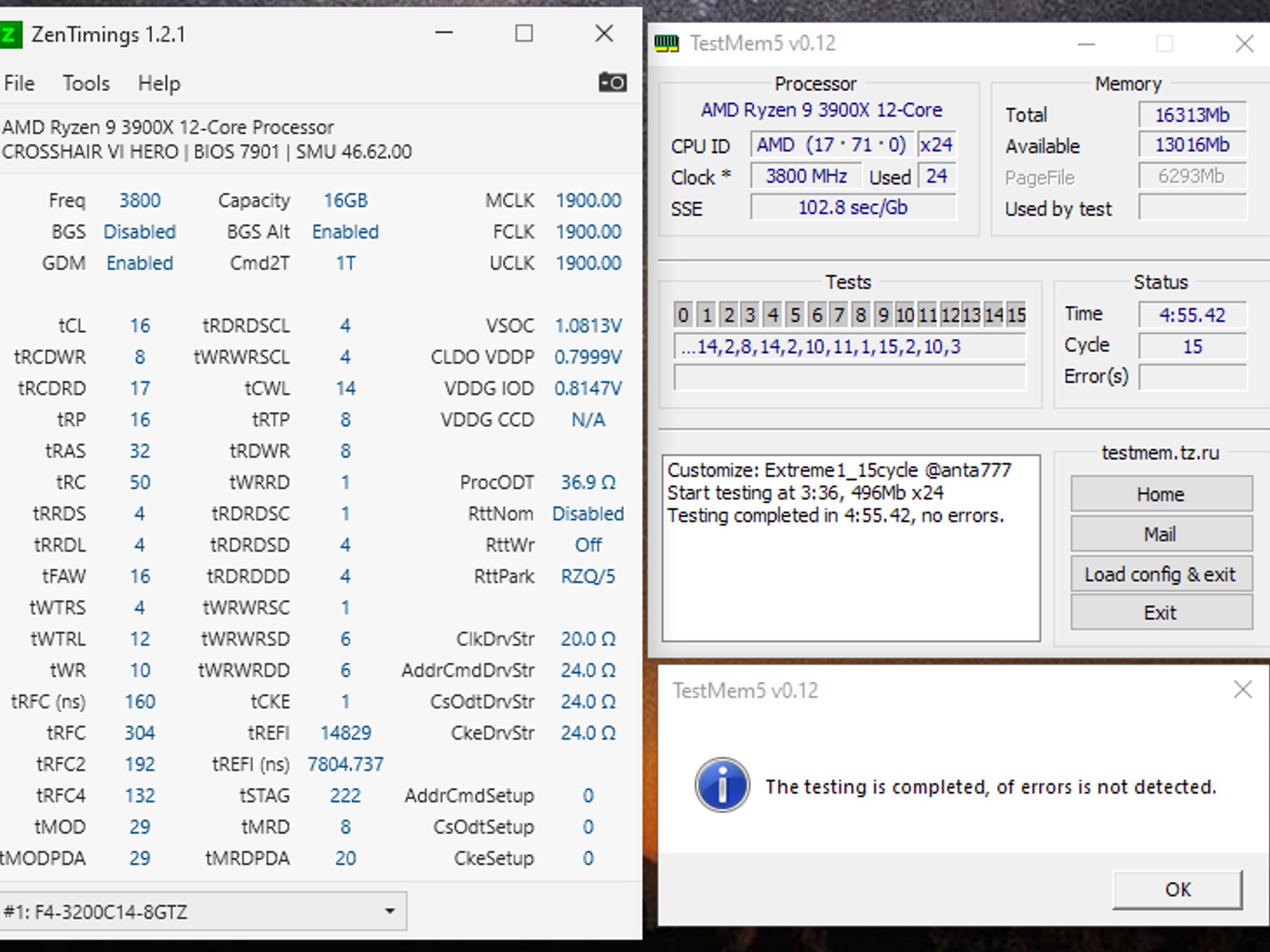1270x952 pixels.
Task: Open the File menu in ZenTimings
Action: click(19, 83)
